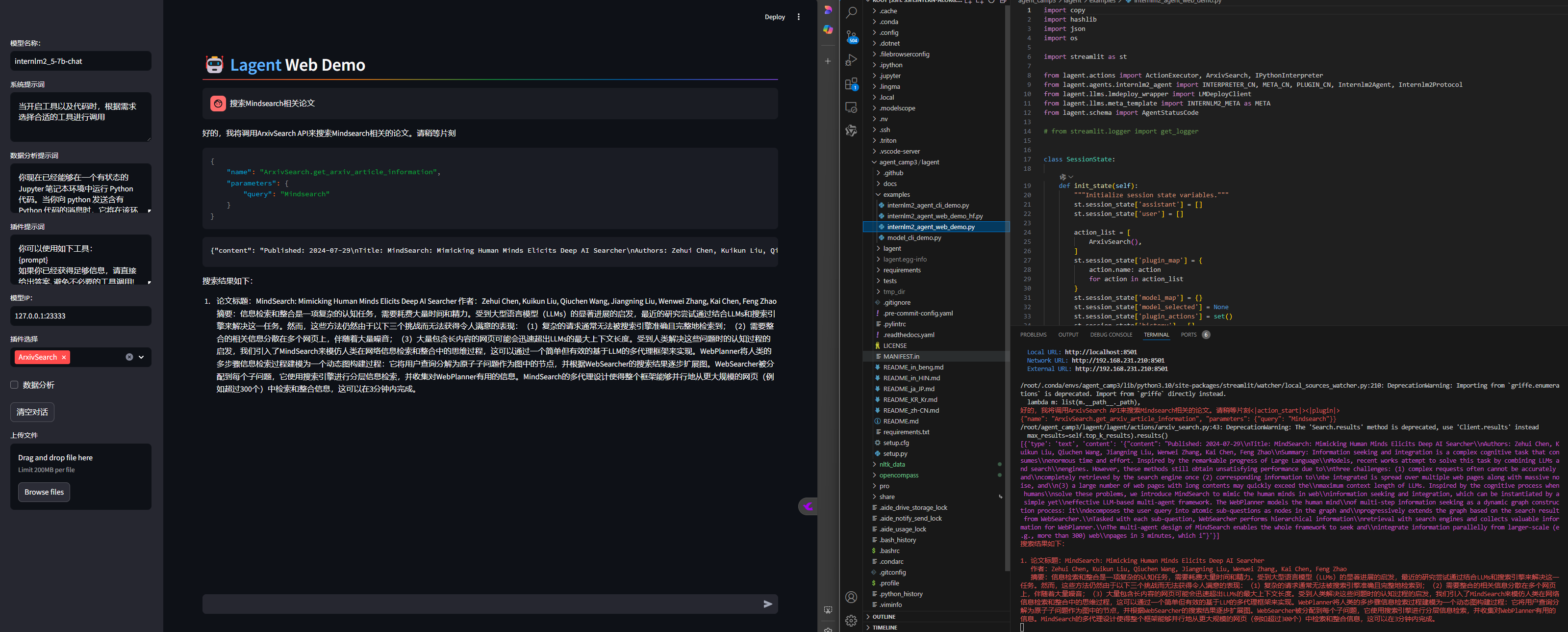Click the Deploy button

pyautogui.click(x=774, y=17)
